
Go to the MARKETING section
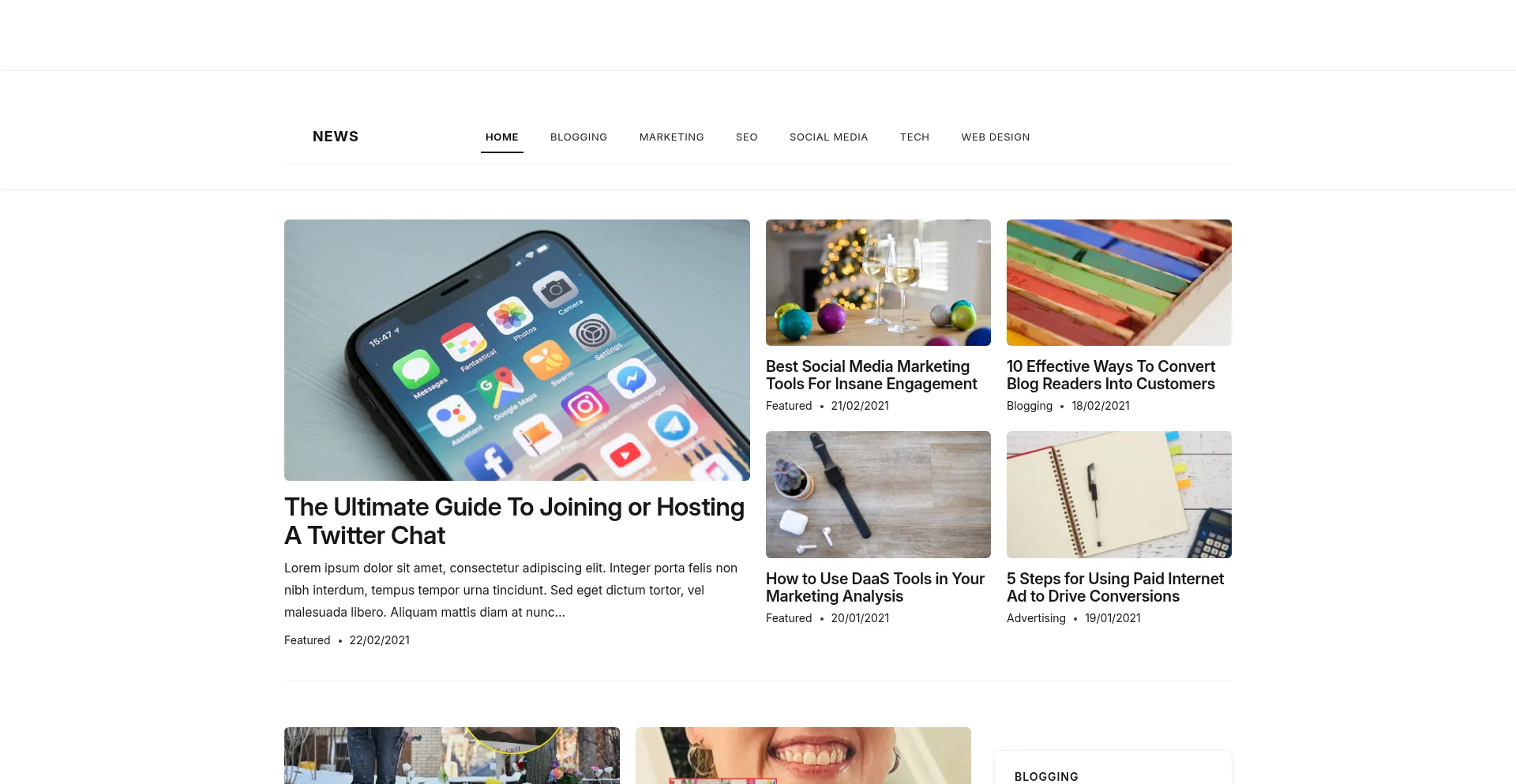[x=672, y=137]
